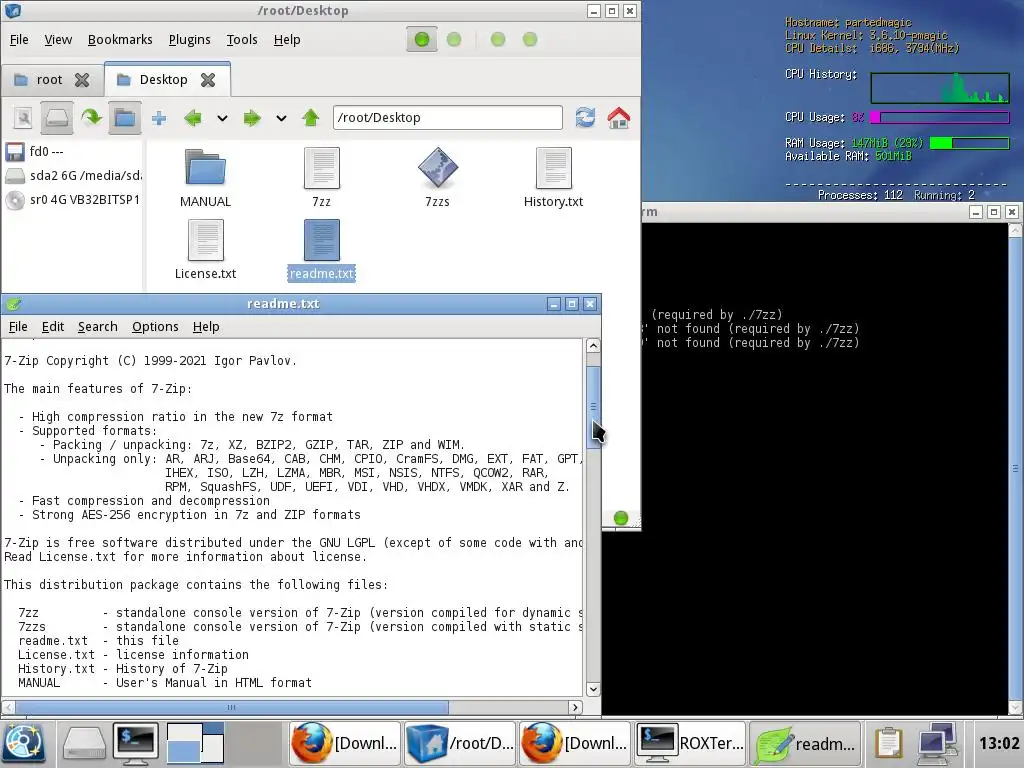Open the editor Search menu
Screen dimensions: 1024x768
(98, 327)
